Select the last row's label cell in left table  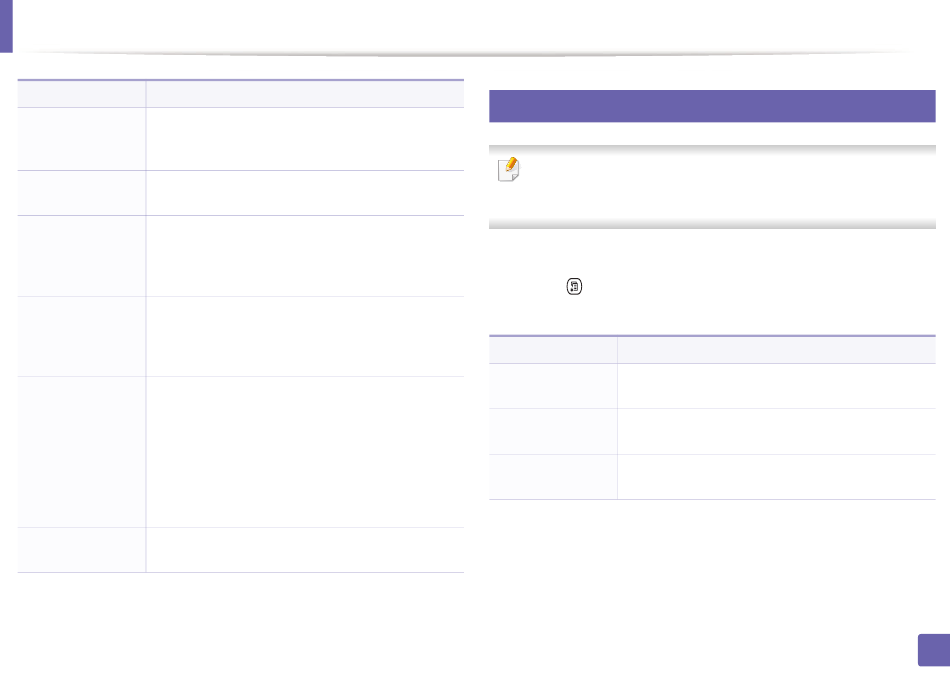point(81,550)
